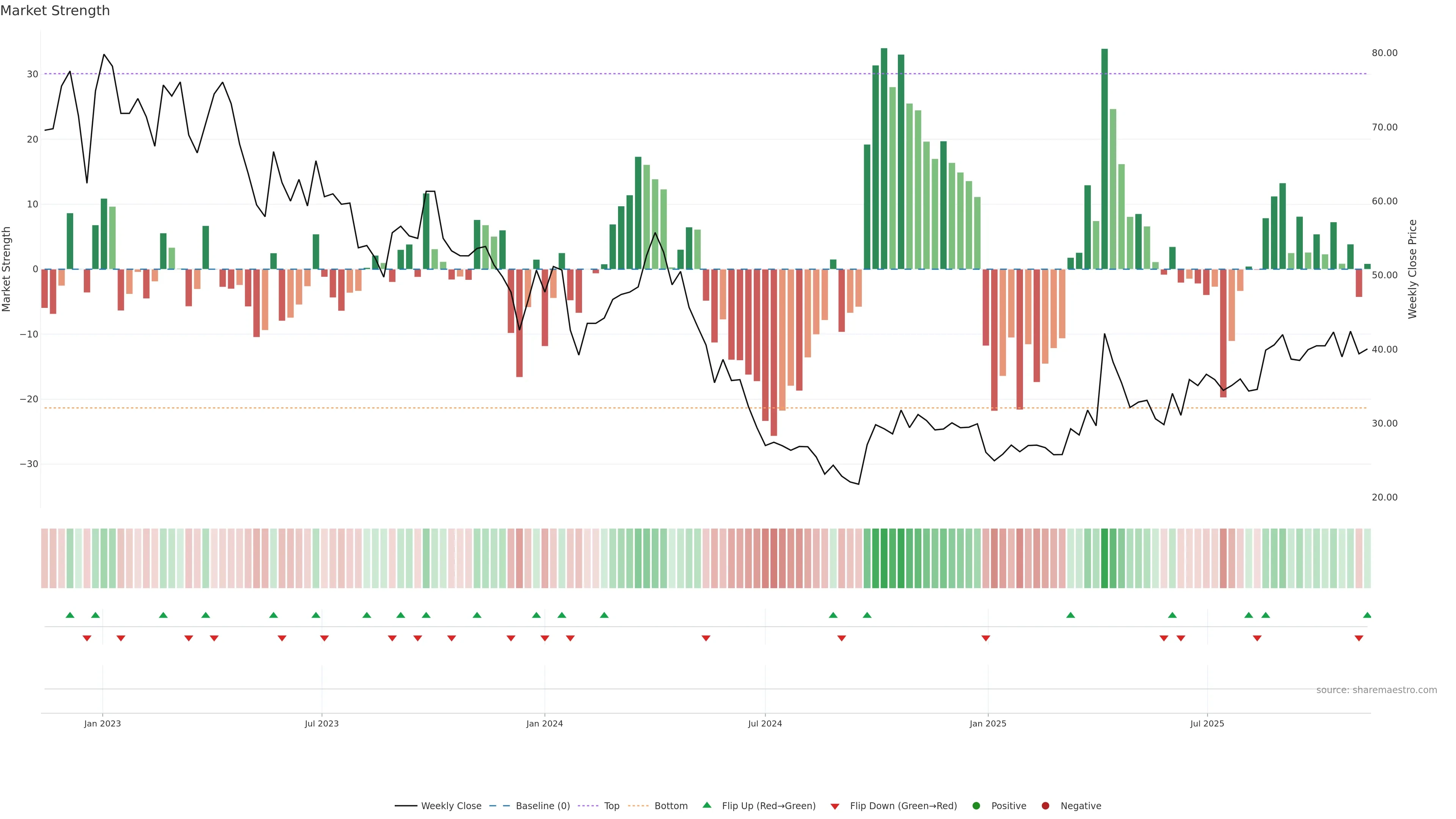Click the darkest green heatmap cell
The width and height of the screenshot is (1456, 819).
click(x=1105, y=559)
